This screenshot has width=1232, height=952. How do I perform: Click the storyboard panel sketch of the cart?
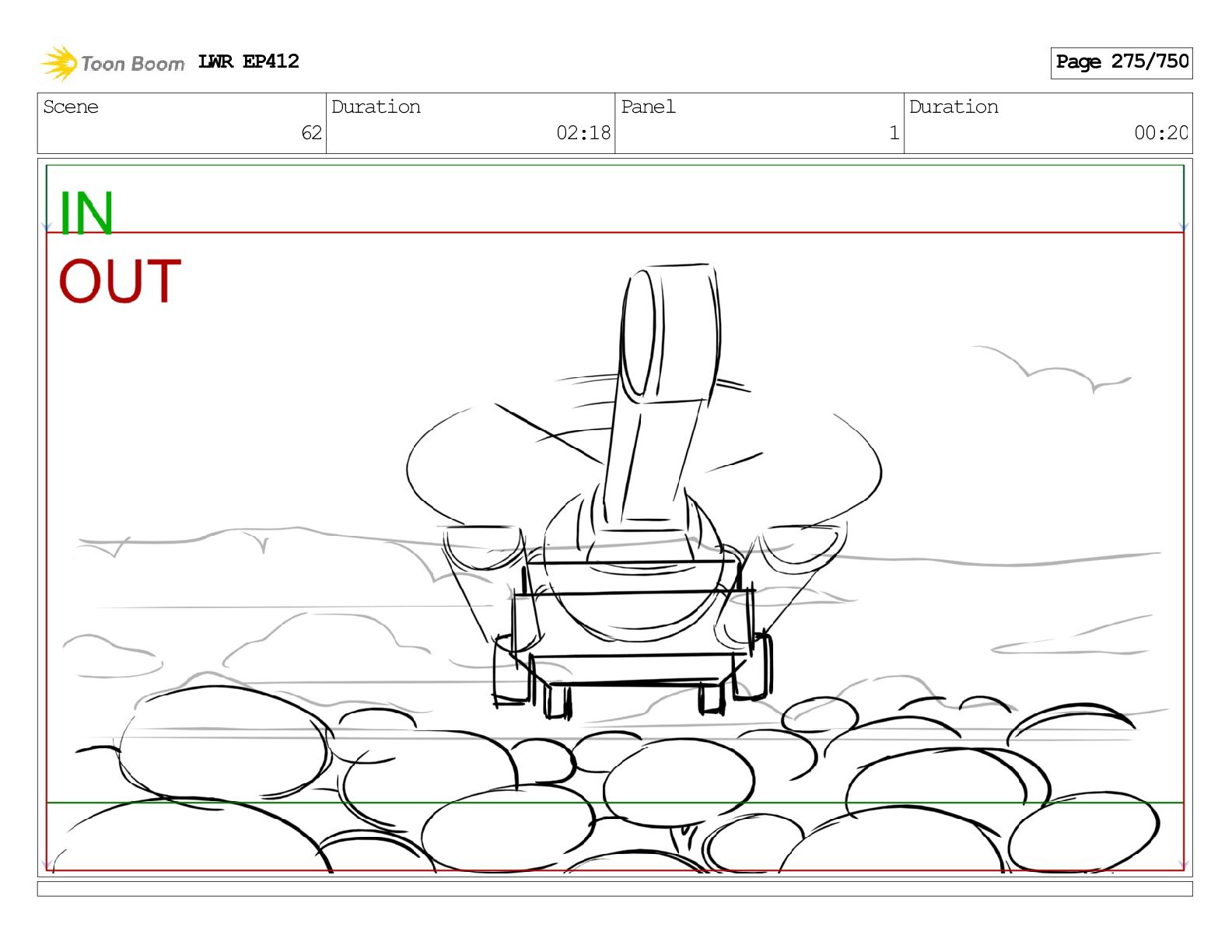tap(614, 517)
